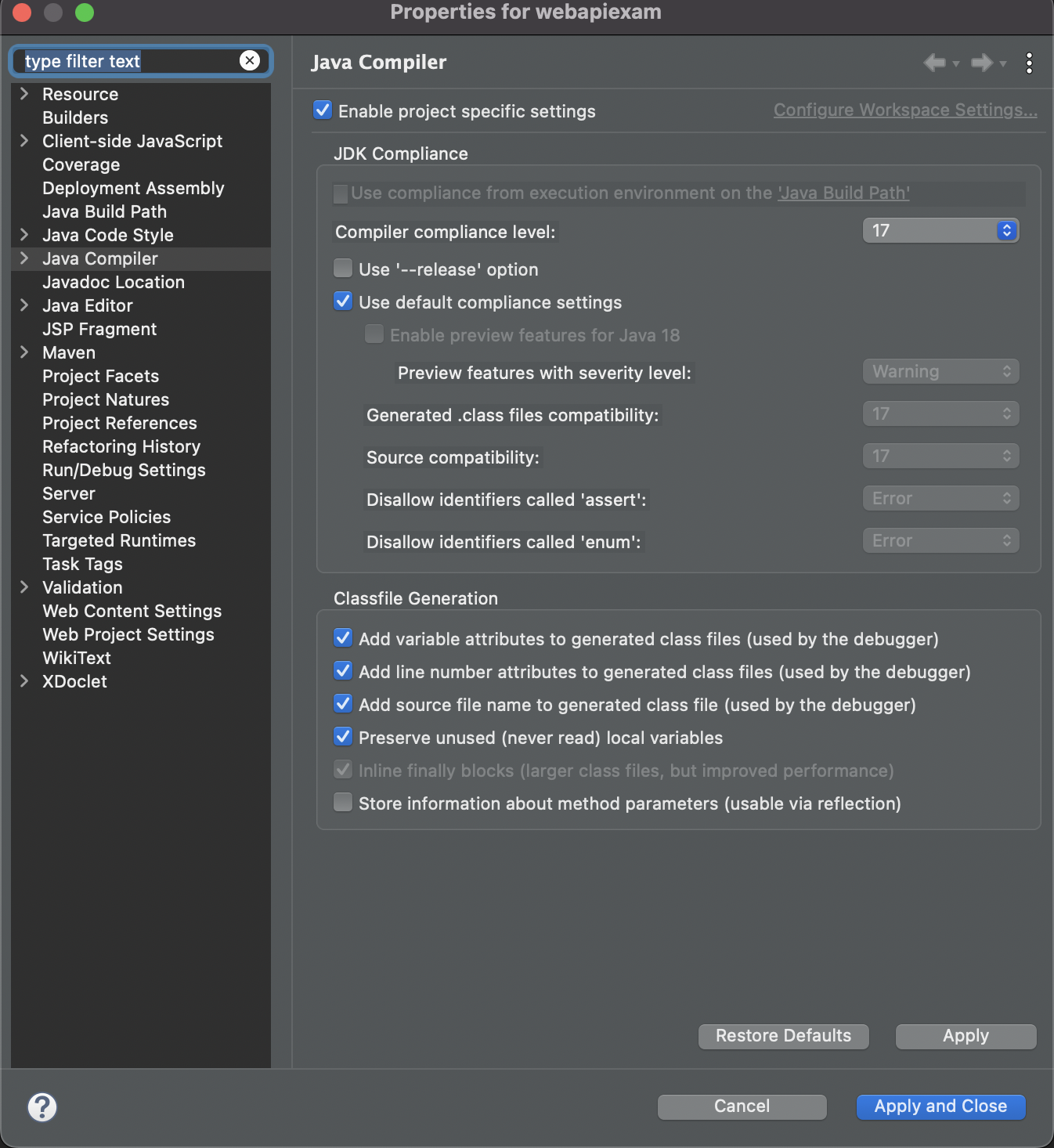Open Compiler compliance level dropdown
1054x1148 pixels.
click(x=940, y=230)
